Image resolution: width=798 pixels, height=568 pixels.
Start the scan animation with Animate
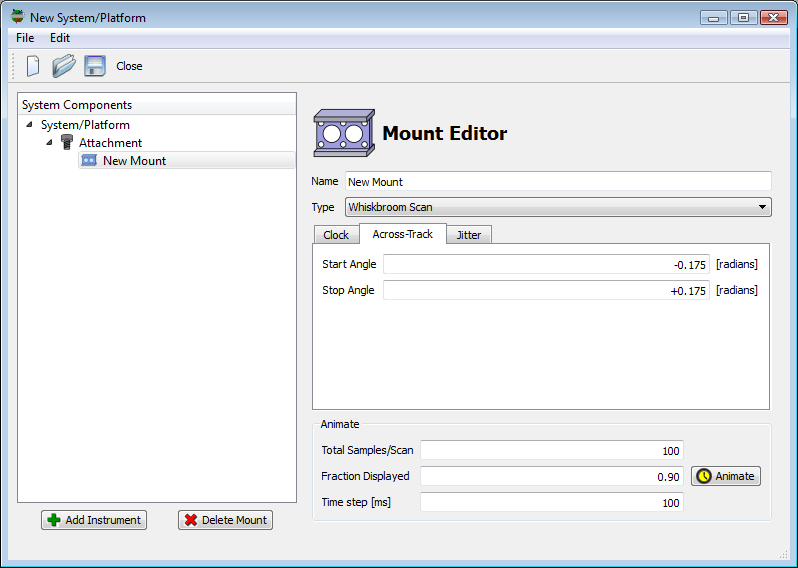pyautogui.click(x=725, y=476)
